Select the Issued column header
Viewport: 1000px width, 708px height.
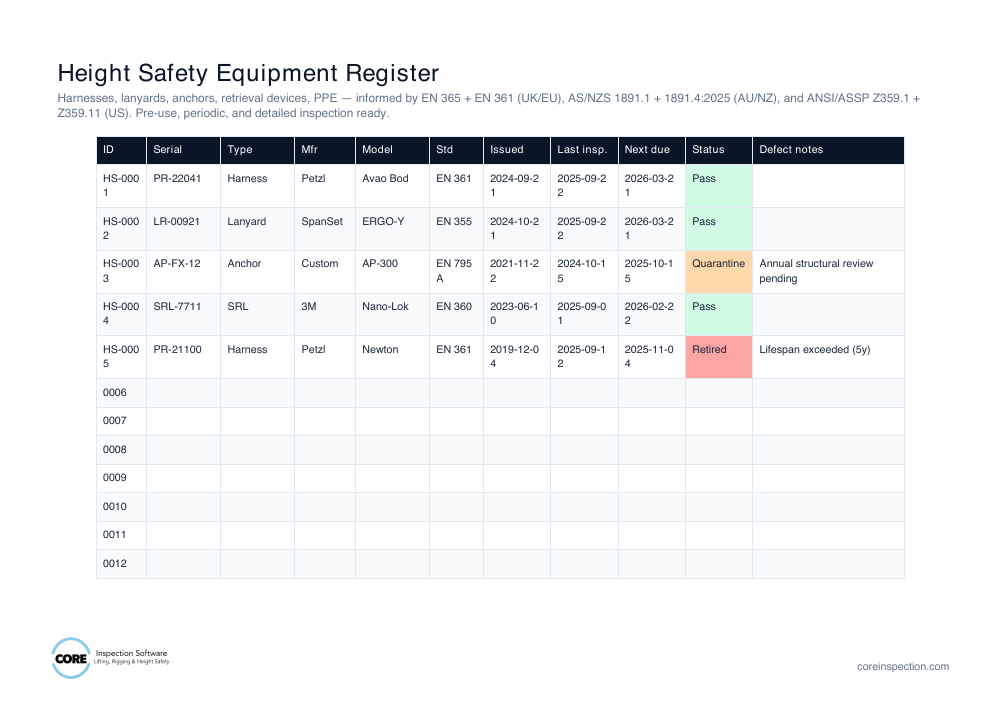[517, 150]
